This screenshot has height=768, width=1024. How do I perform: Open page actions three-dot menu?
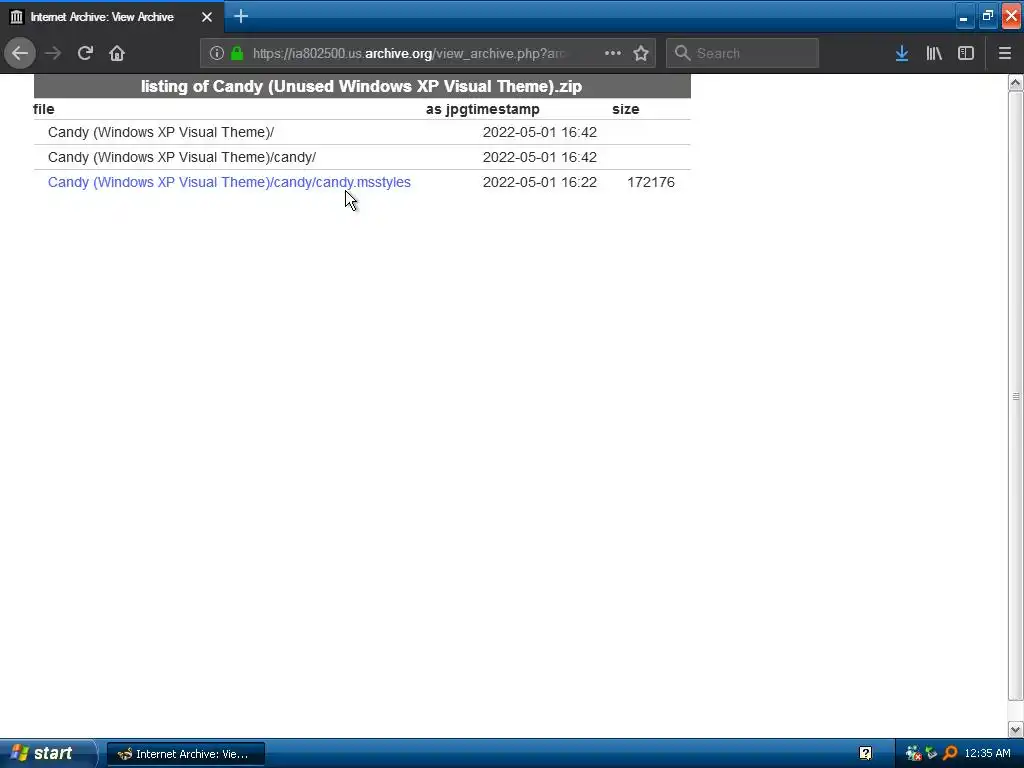pos(613,53)
